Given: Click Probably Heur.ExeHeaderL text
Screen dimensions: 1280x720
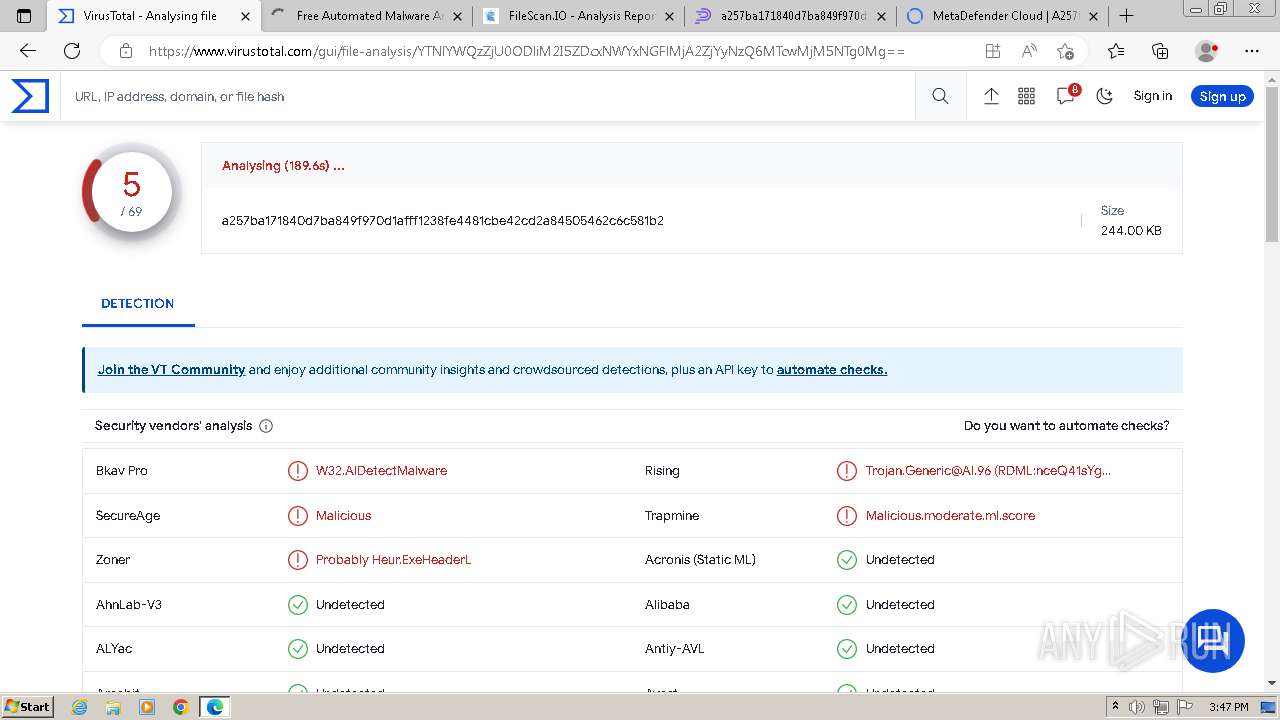Looking at the screenshot, I should [393, 560].
